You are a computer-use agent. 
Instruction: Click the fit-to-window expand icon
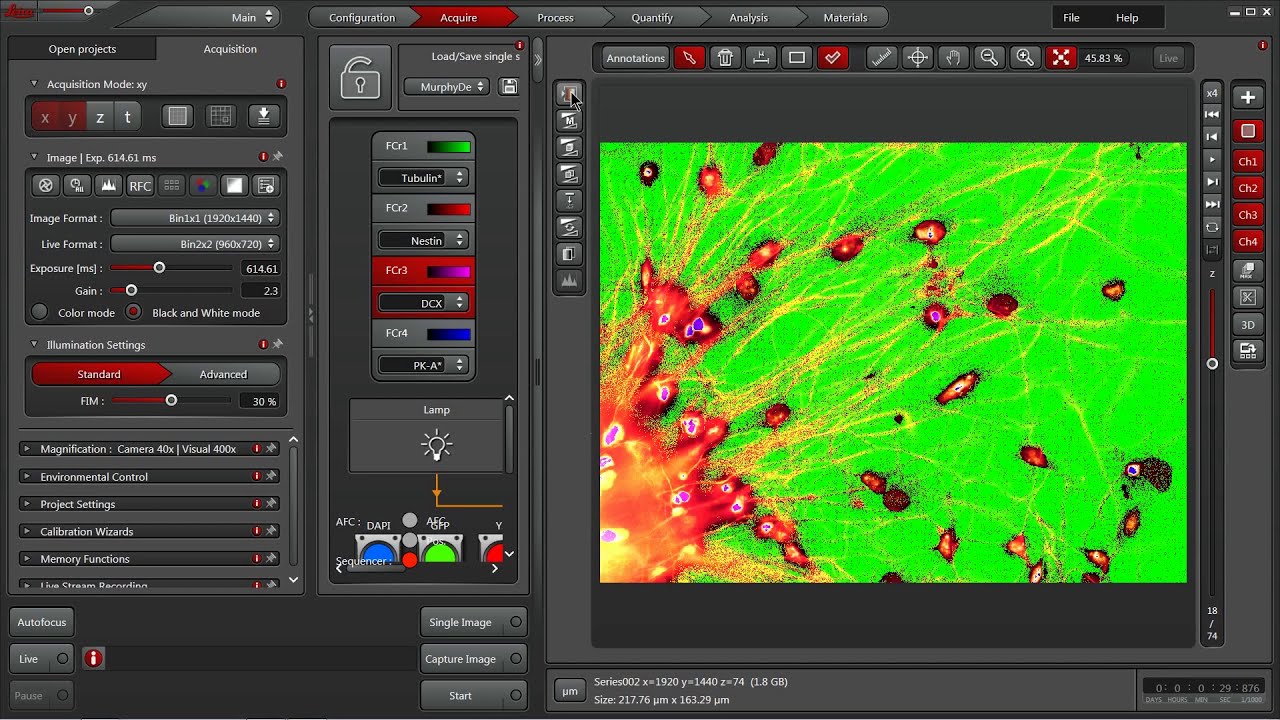[1061, 58]
